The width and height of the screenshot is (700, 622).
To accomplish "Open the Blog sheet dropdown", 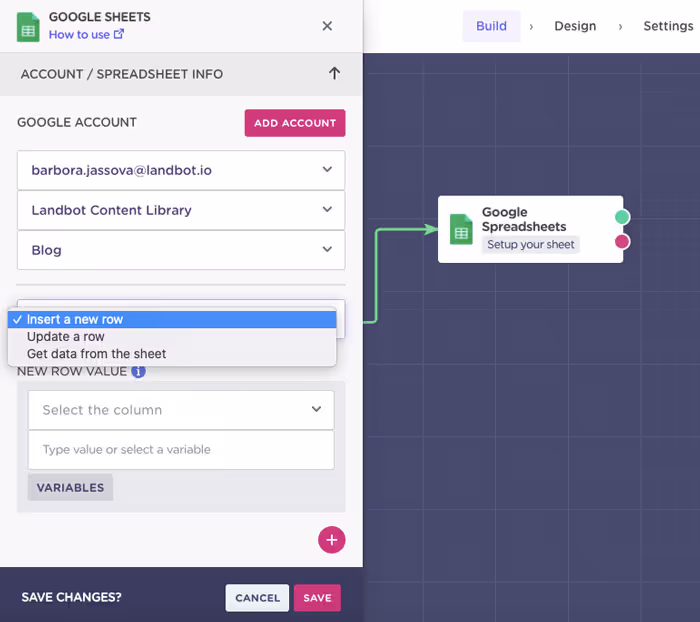I will coord(181,250).
